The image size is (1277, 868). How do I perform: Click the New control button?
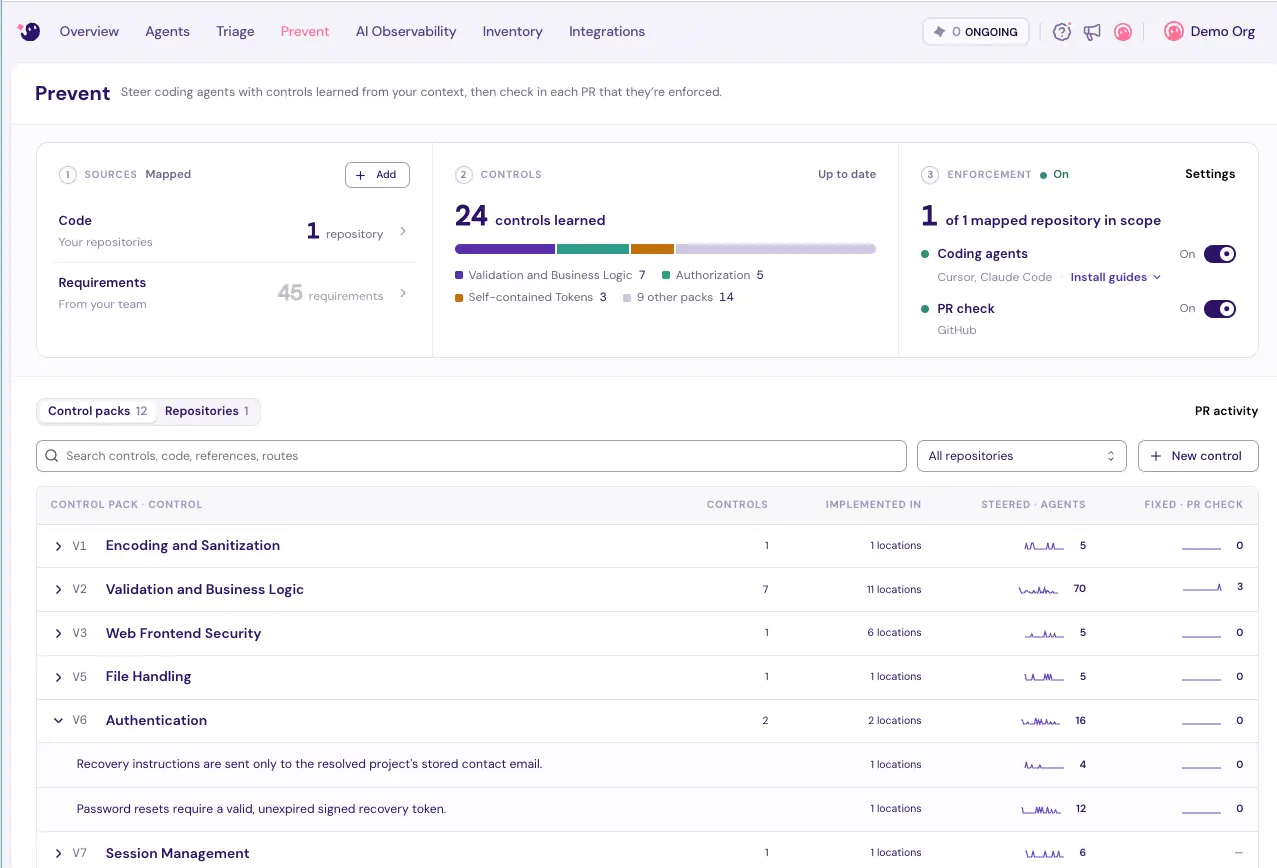click(1198, 456)
